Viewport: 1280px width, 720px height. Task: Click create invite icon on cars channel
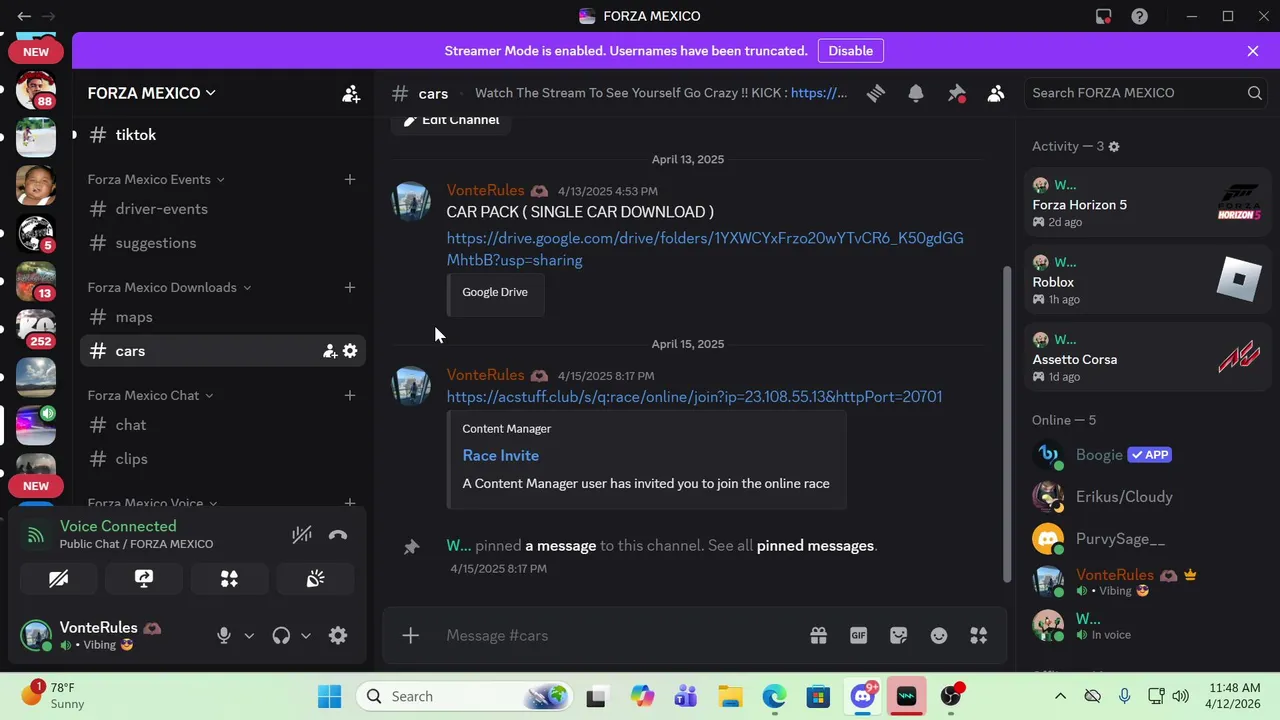(329, 351)
